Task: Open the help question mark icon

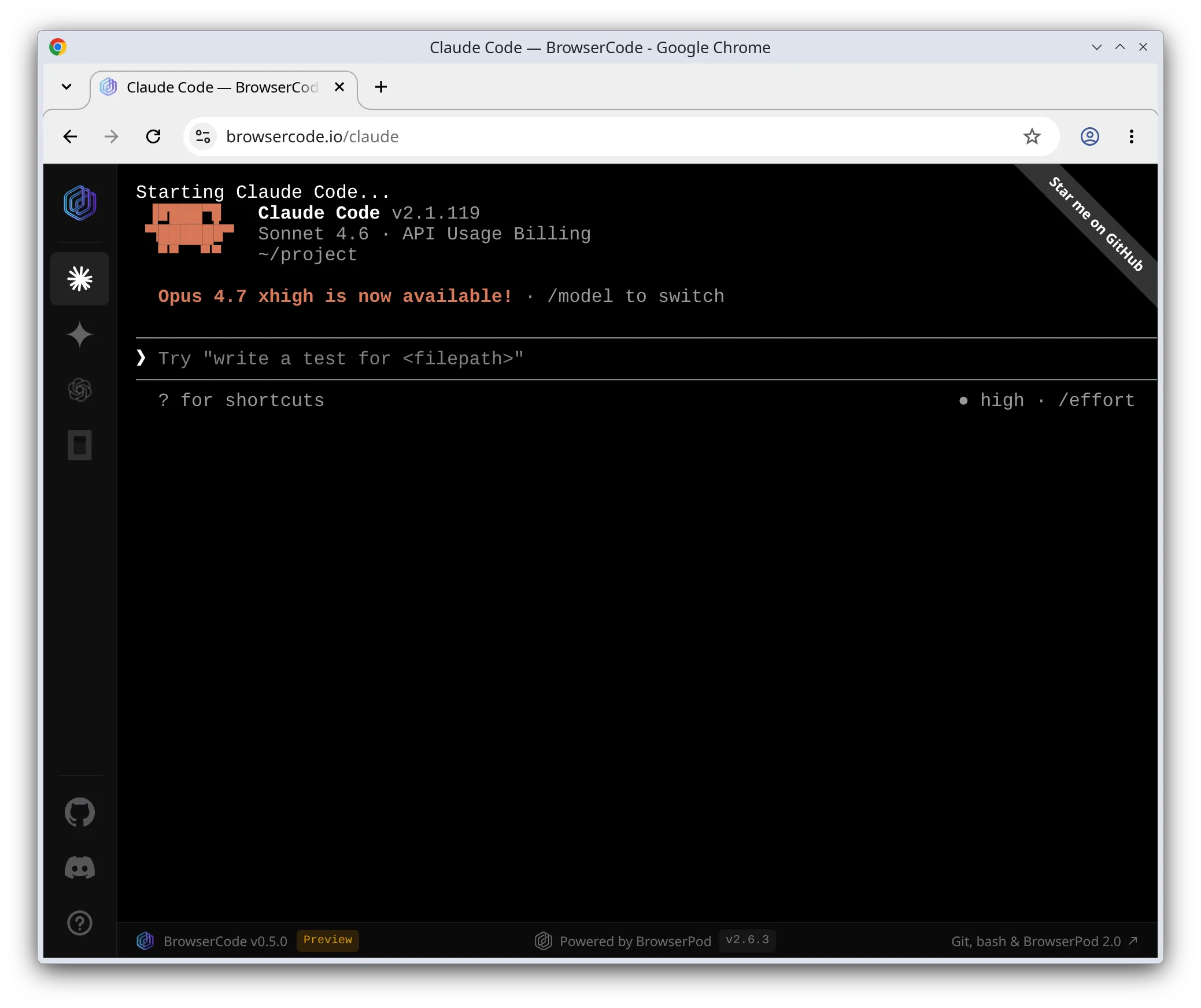Action: point(80,923)
